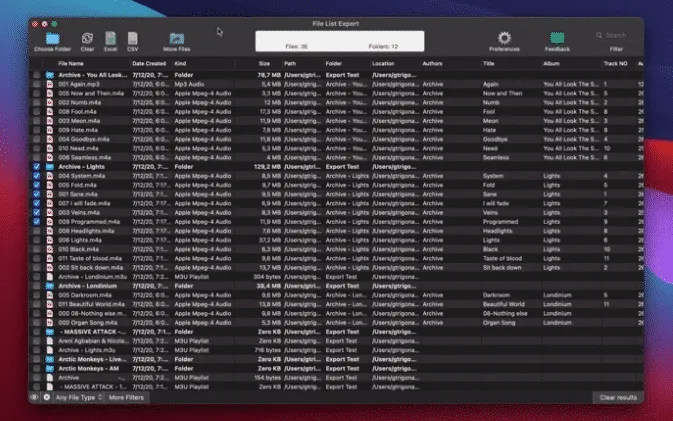Click the 304 bytes size cell
The width and height of the screenshot is (673, 421).
(x=267, y=277)
